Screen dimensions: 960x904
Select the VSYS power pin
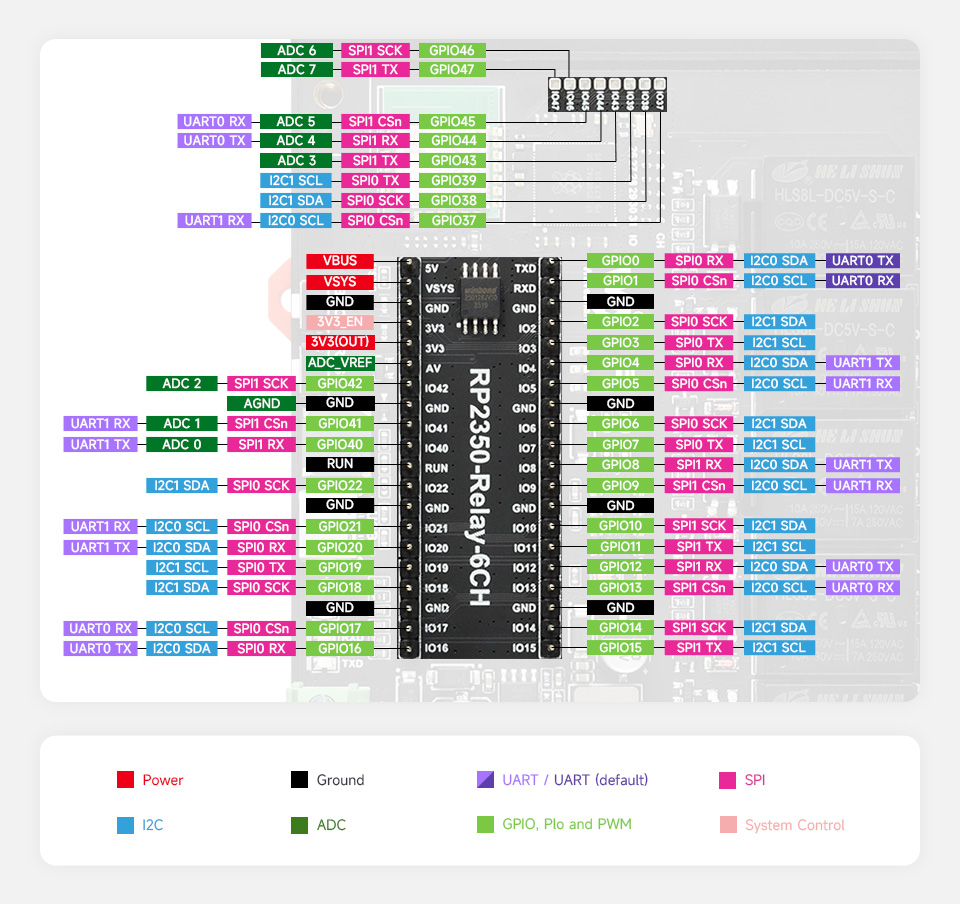342,281
